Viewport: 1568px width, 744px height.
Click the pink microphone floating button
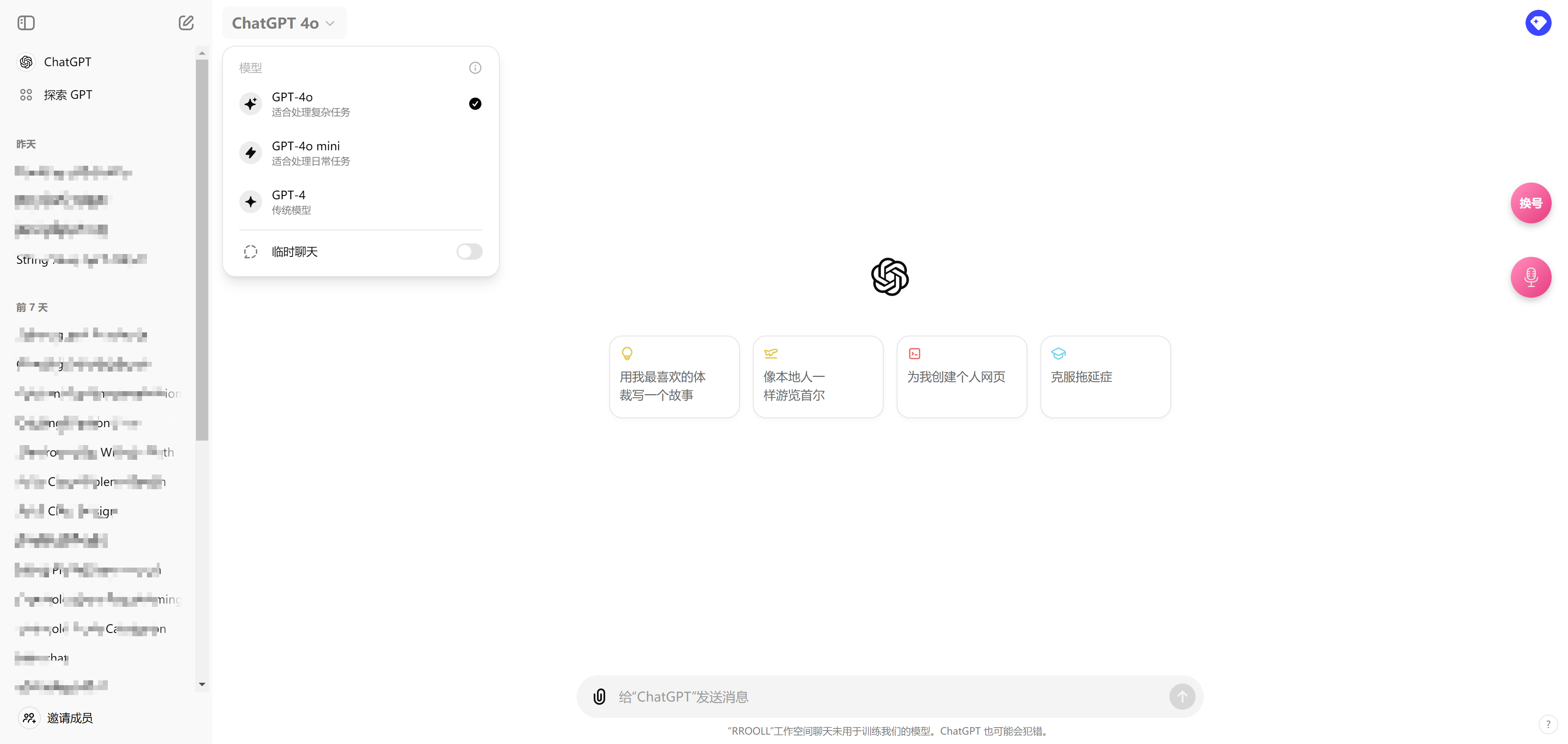pos(1531,278)
